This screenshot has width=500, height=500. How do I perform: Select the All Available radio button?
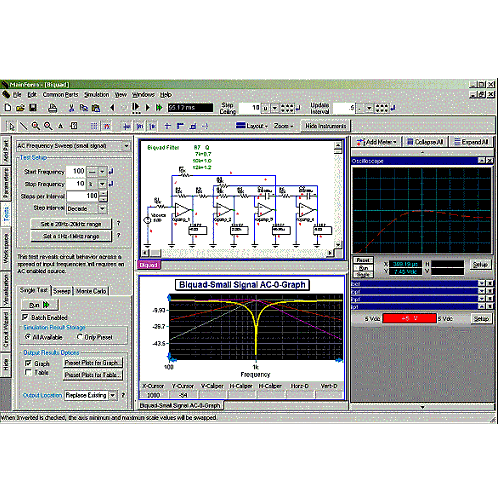pyautogui.click(x=28, y=337)
